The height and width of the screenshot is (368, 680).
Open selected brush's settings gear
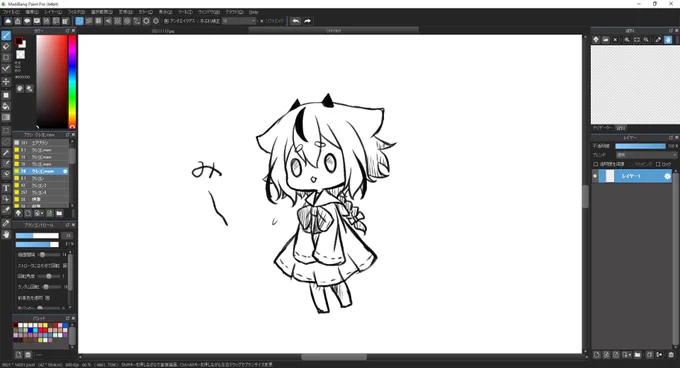(65, 171)
